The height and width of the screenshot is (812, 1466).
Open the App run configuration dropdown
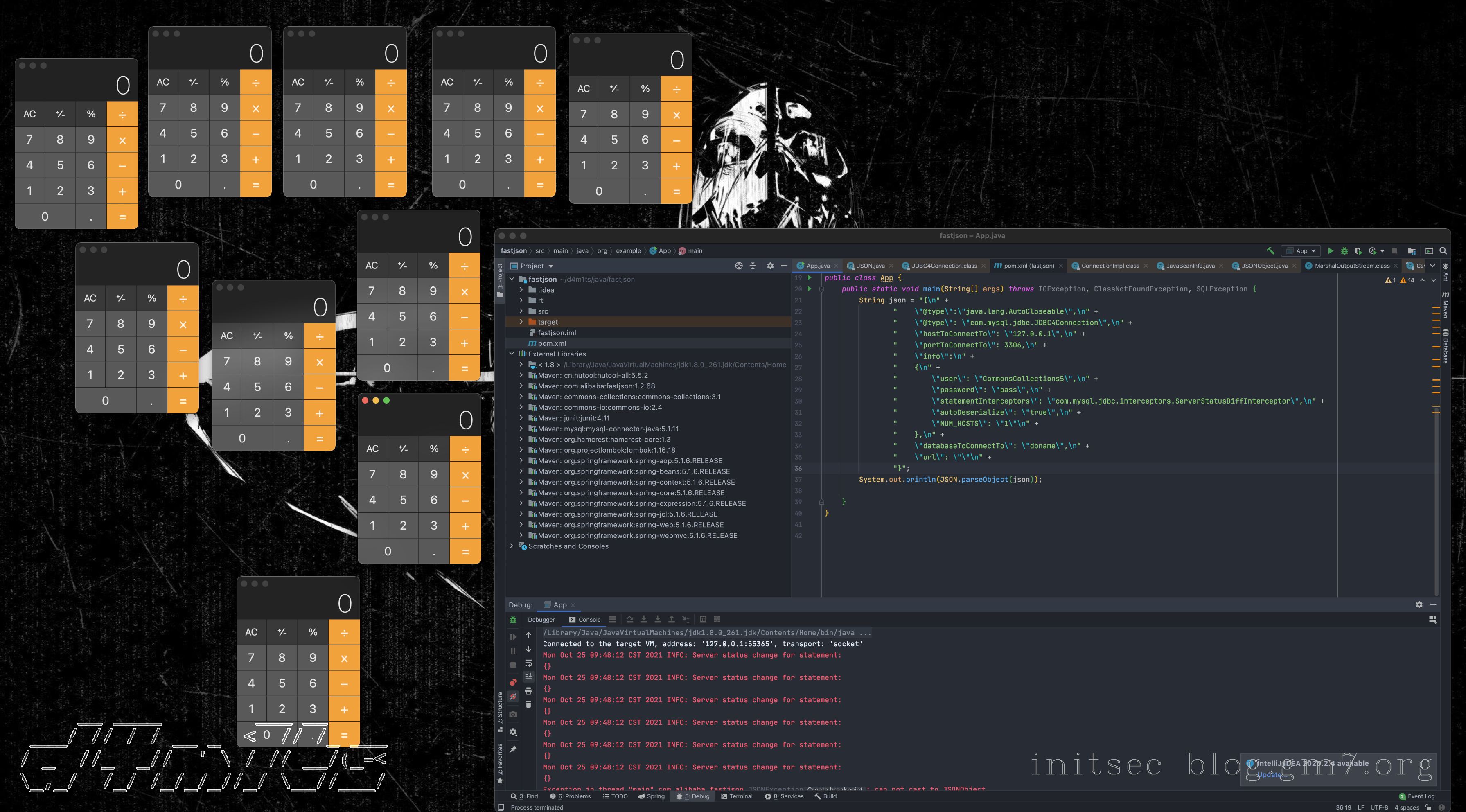coord(1301,250)
